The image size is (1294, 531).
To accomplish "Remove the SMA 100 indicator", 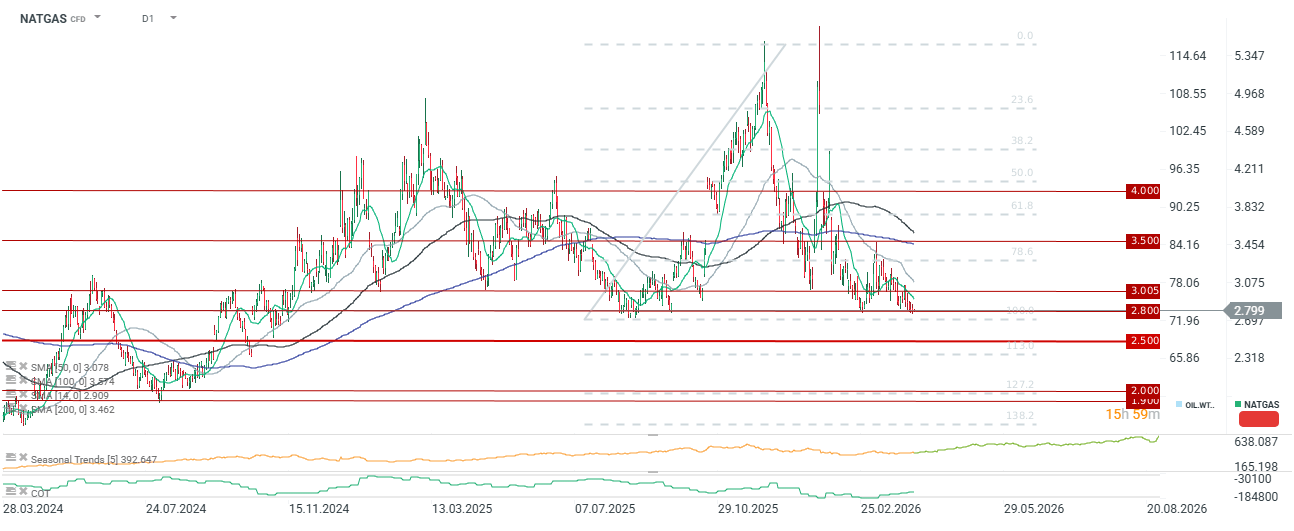I will click(23, 380).
